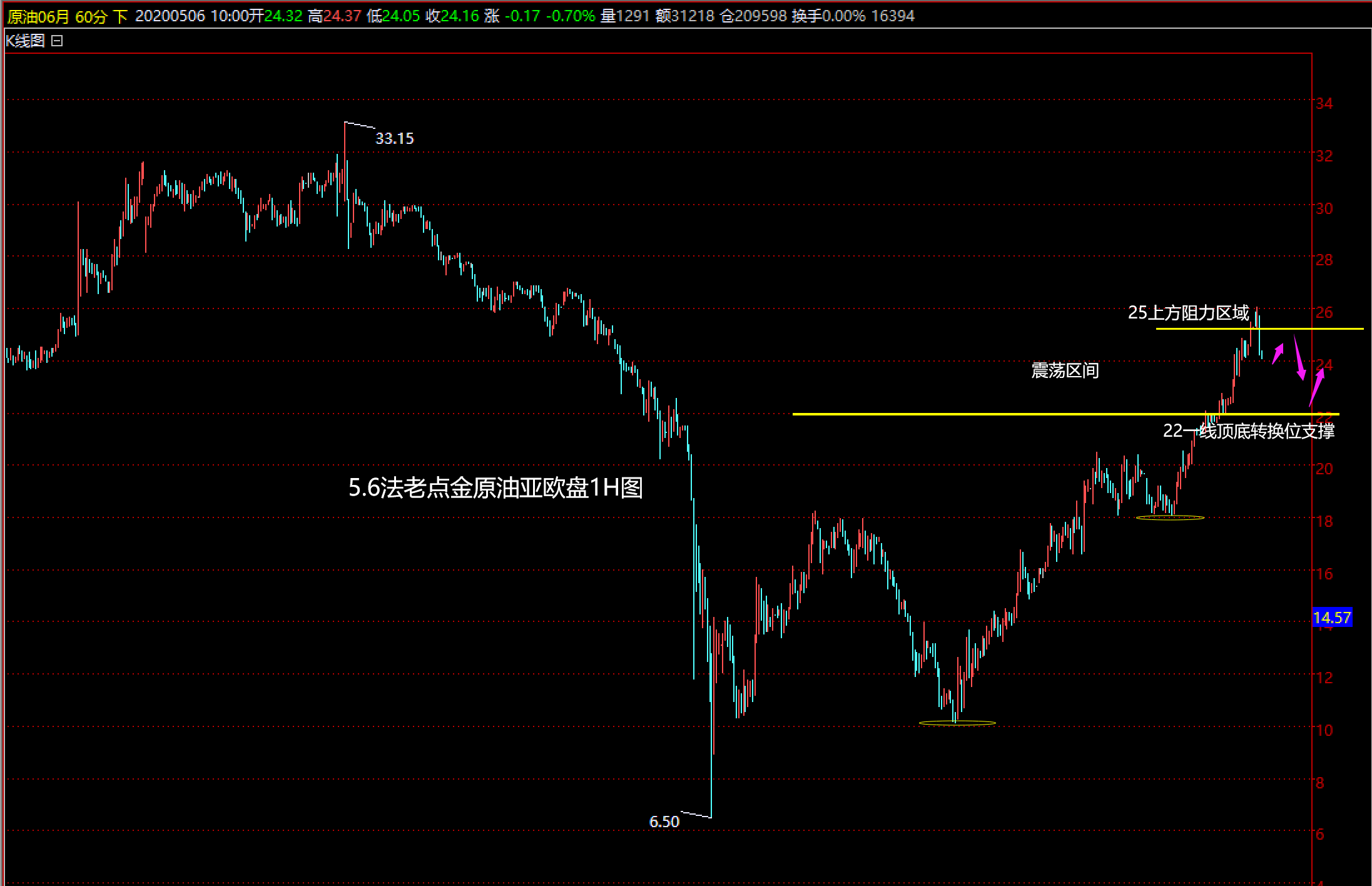Select the 6.50 low price label
The image size is (1372, 886).
[664, 822]
